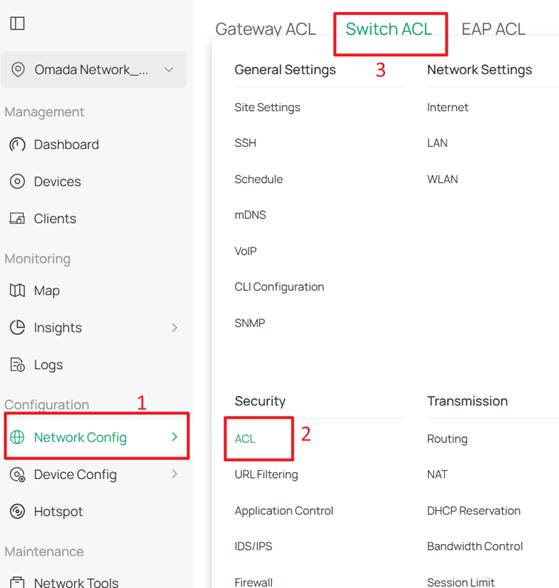Open Site Settings under General Settings

267,107
